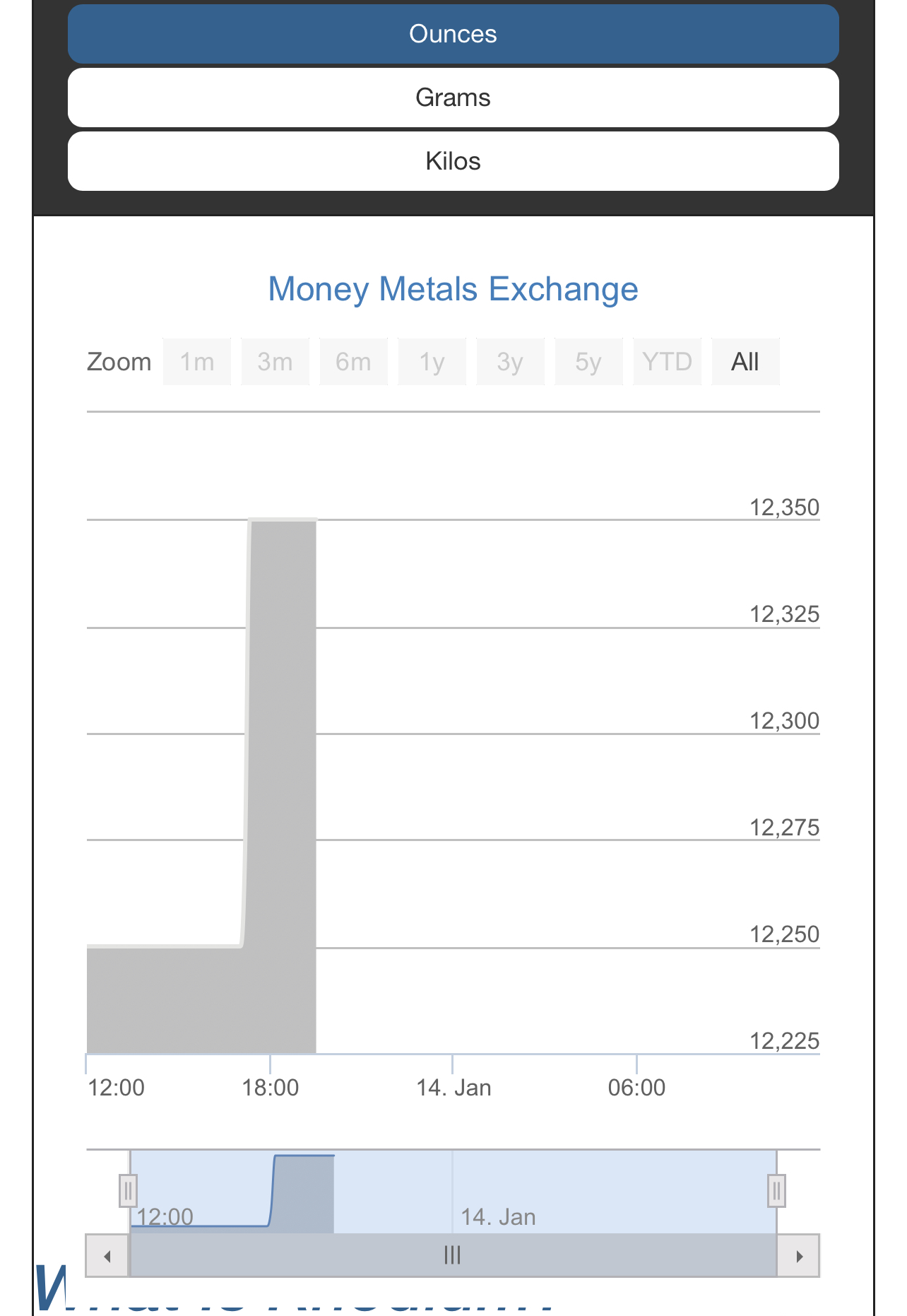907x1316 pixels.
Task: Set chart zoom to 3m
Action: pos(275,362)
